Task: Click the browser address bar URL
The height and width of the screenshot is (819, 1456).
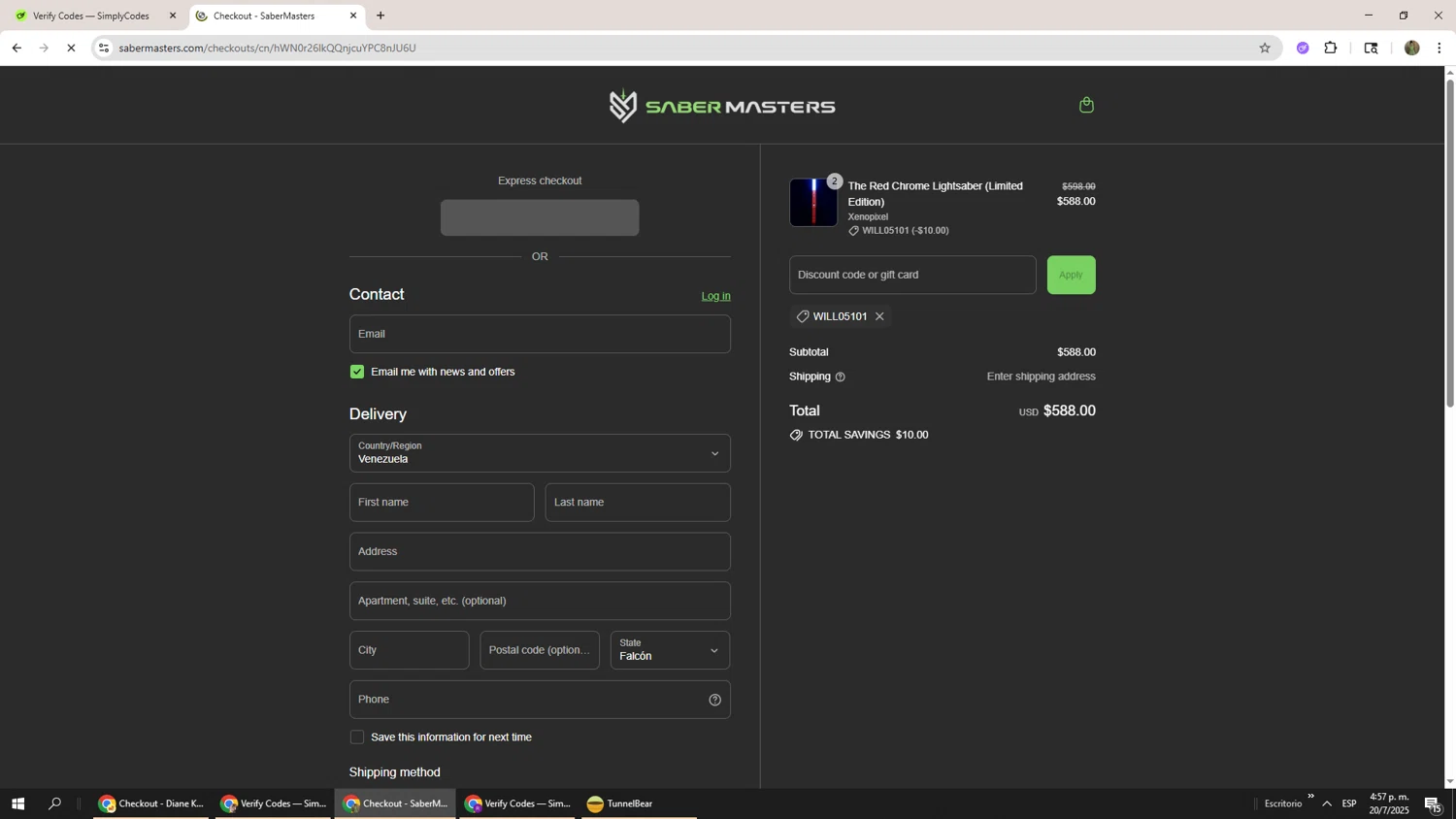Action: click(267, 48)
